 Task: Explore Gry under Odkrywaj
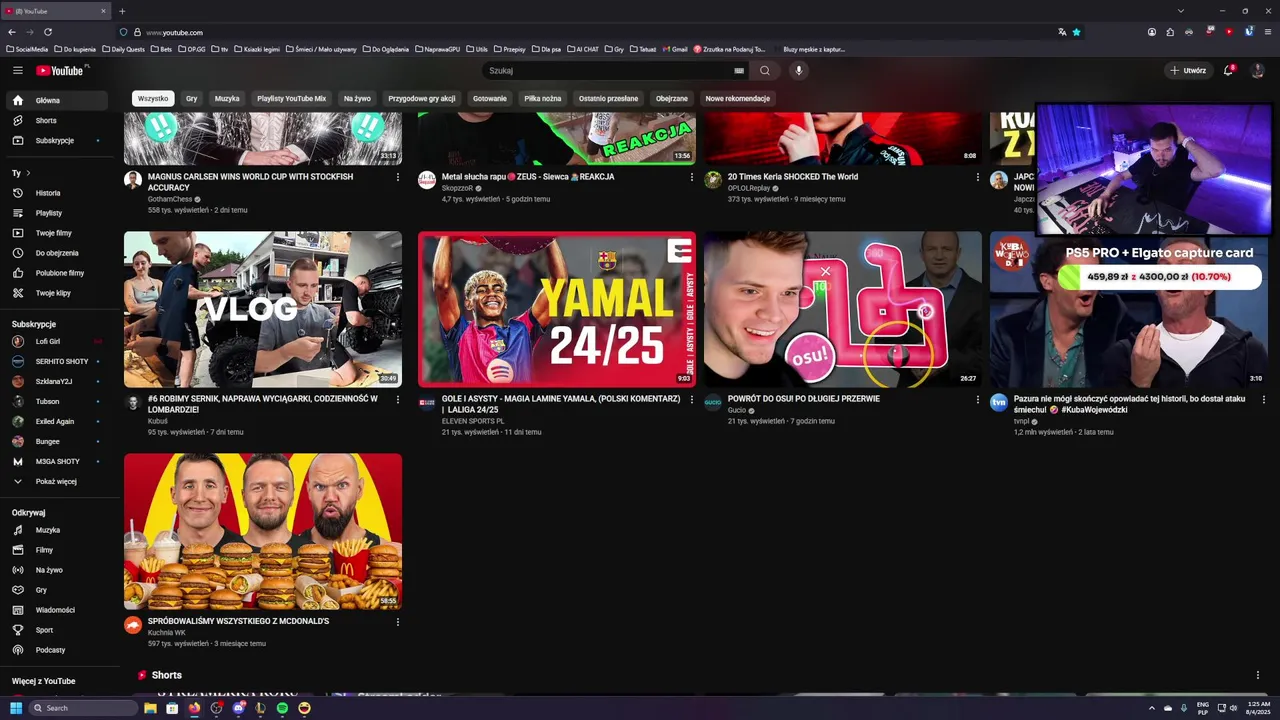pyautogui.click(x=56, y=590)
